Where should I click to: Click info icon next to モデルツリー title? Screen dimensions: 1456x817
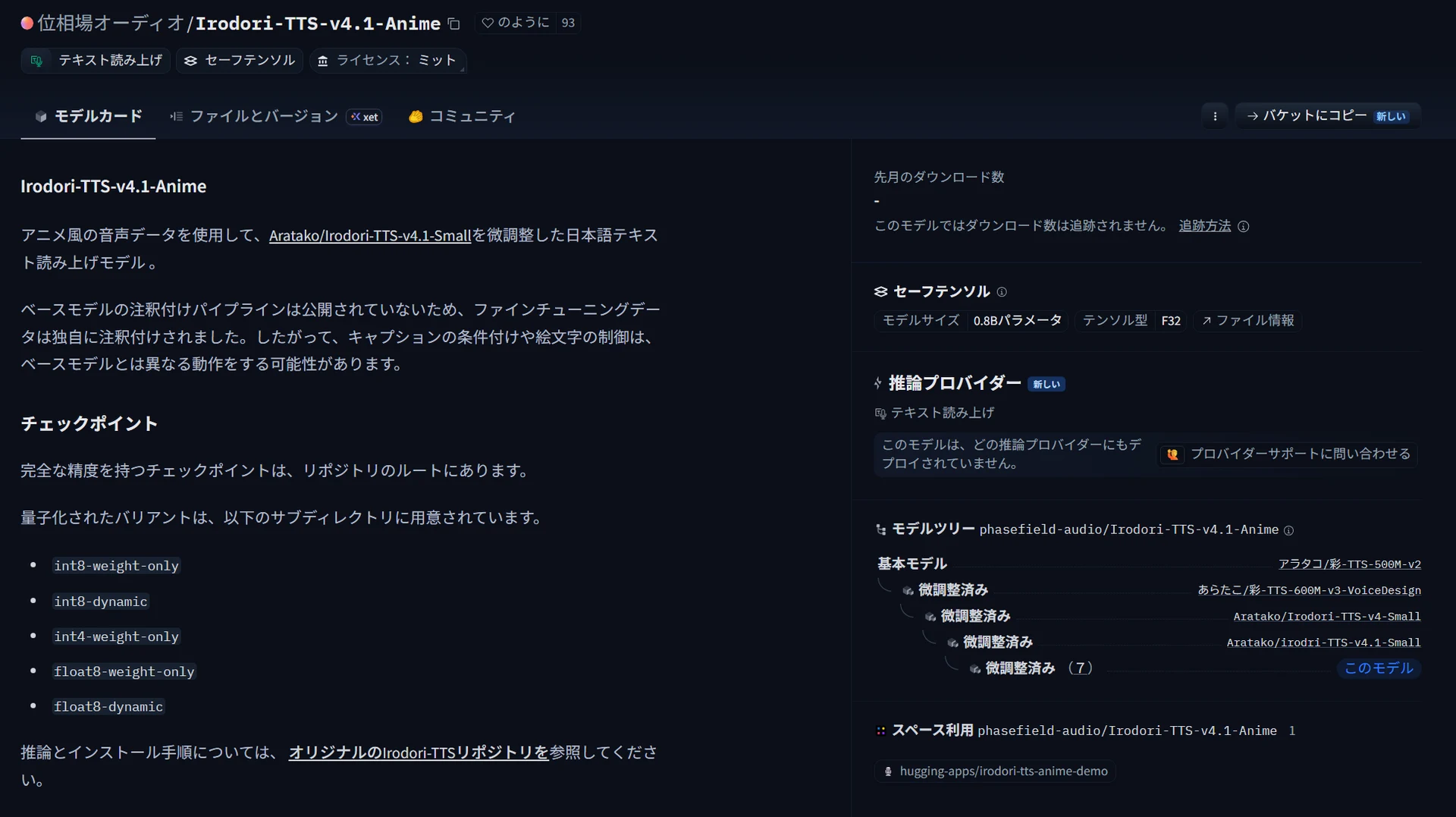[x=1288, y=530]
